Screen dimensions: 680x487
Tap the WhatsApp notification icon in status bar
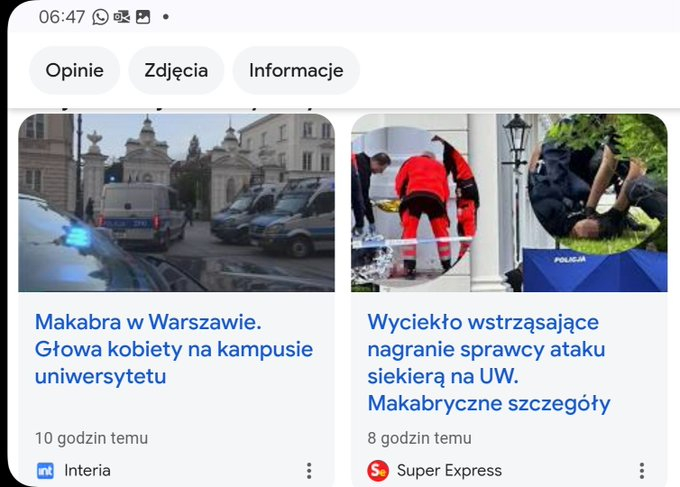(x=100, y=17)
